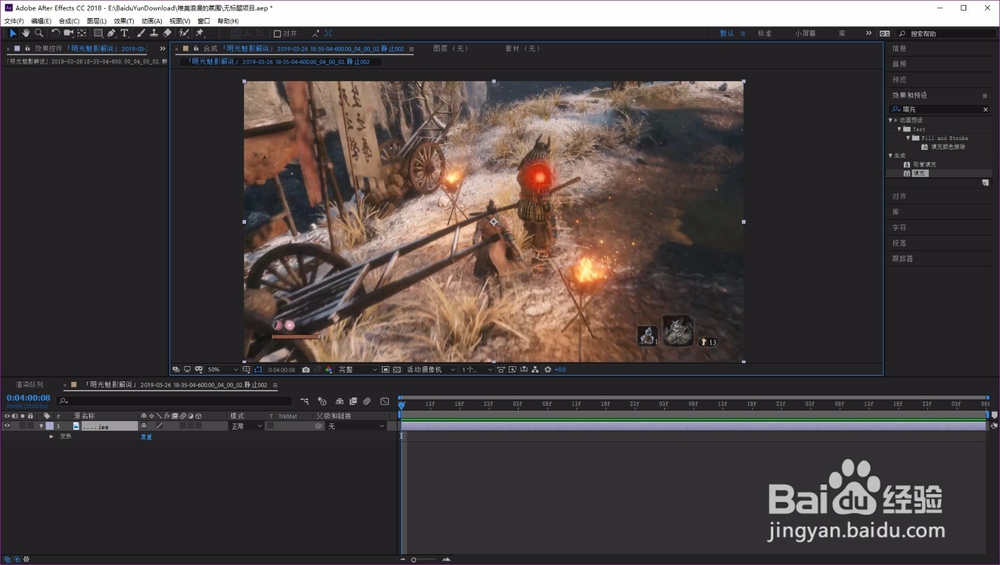Viewport: 1000px width, 565px height.
Task: Open the 文件(F) menu
Action: 14,21
